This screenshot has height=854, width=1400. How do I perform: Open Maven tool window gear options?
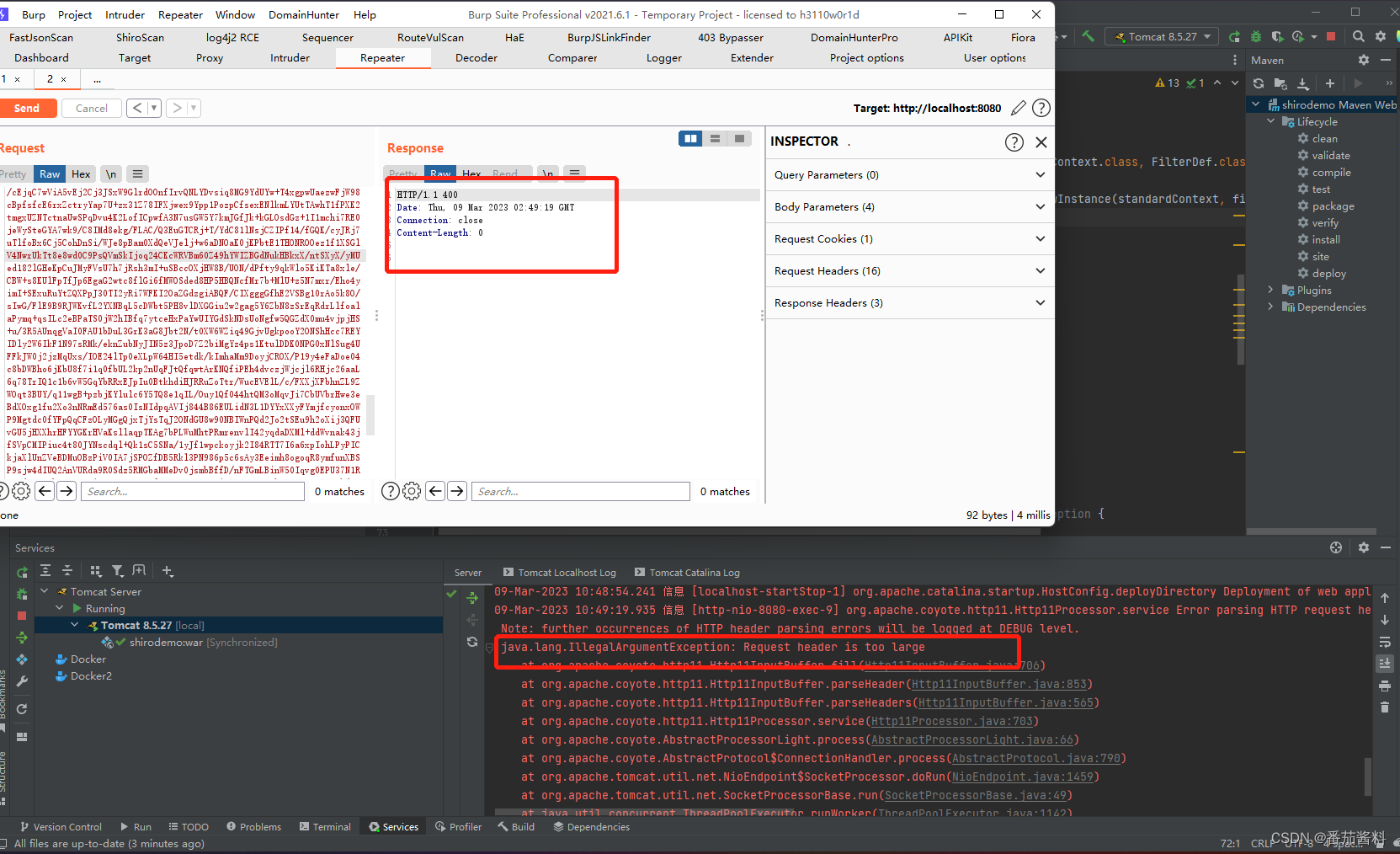click(1364, 60)
